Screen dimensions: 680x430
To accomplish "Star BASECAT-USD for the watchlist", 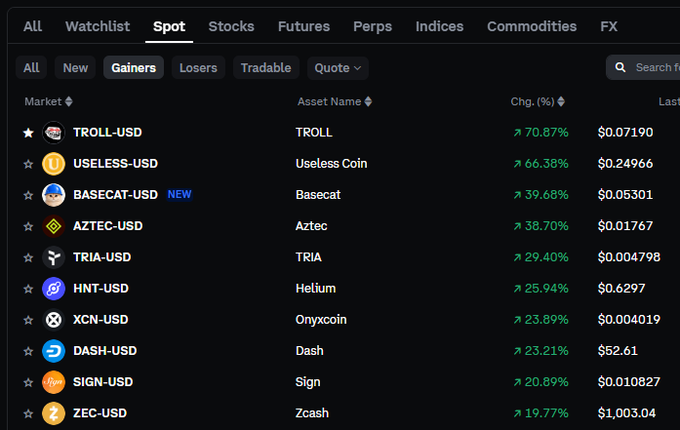I will pos(28,195).
